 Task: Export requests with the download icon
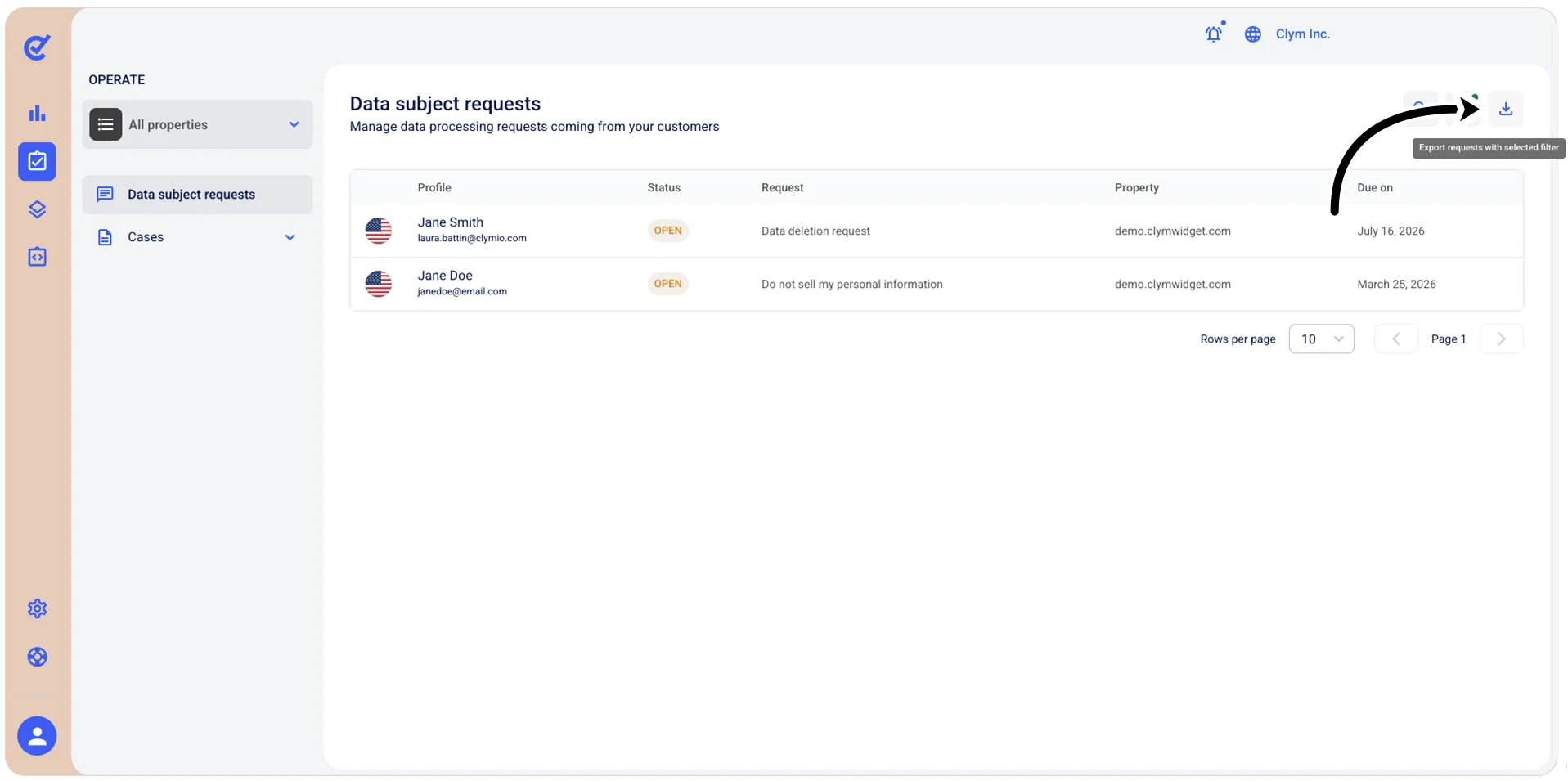pyautogui.click(x=1505, y=109)
